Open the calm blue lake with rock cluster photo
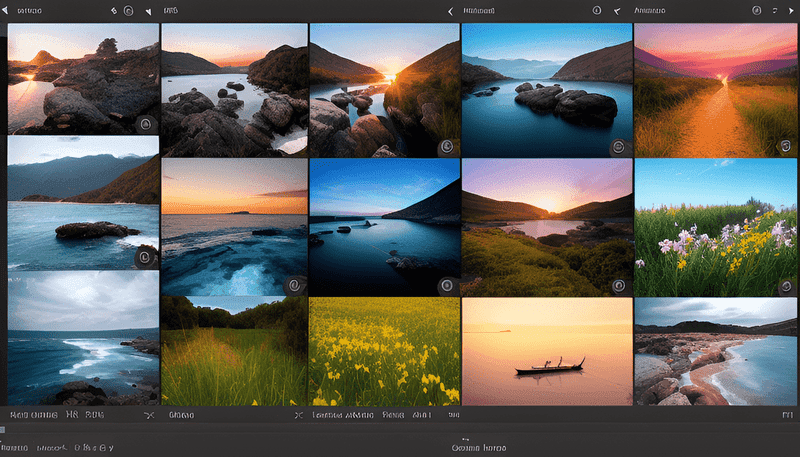 [x=547, y=90]
